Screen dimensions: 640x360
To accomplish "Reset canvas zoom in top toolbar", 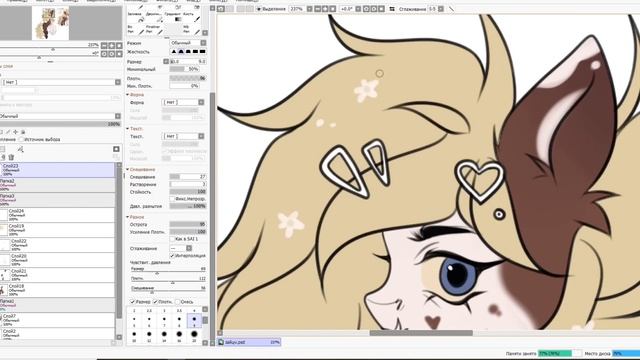I will click(x=333, y=9).
